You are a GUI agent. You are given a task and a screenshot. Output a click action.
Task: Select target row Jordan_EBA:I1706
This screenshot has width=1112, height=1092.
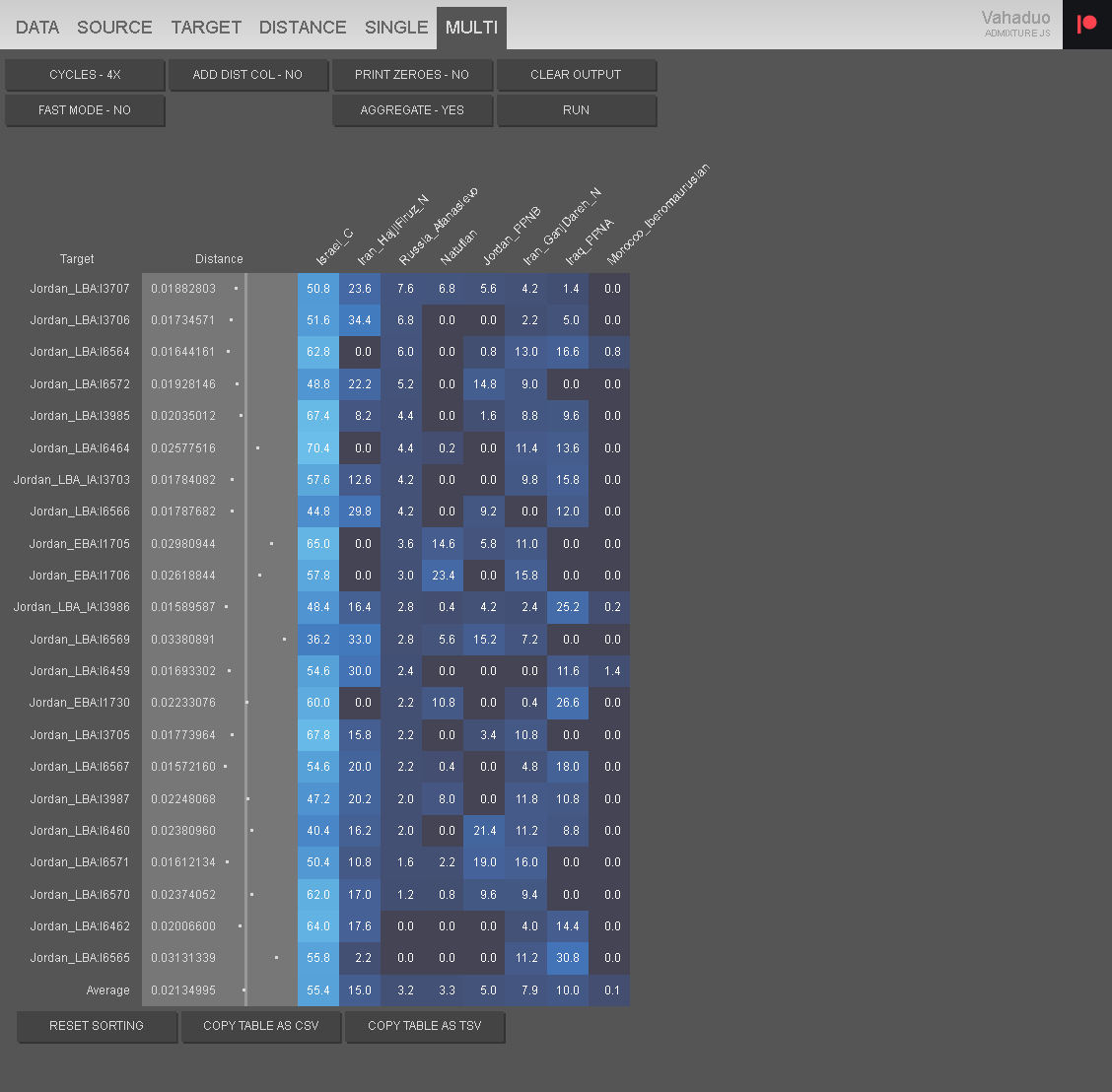tap(80, 575)
